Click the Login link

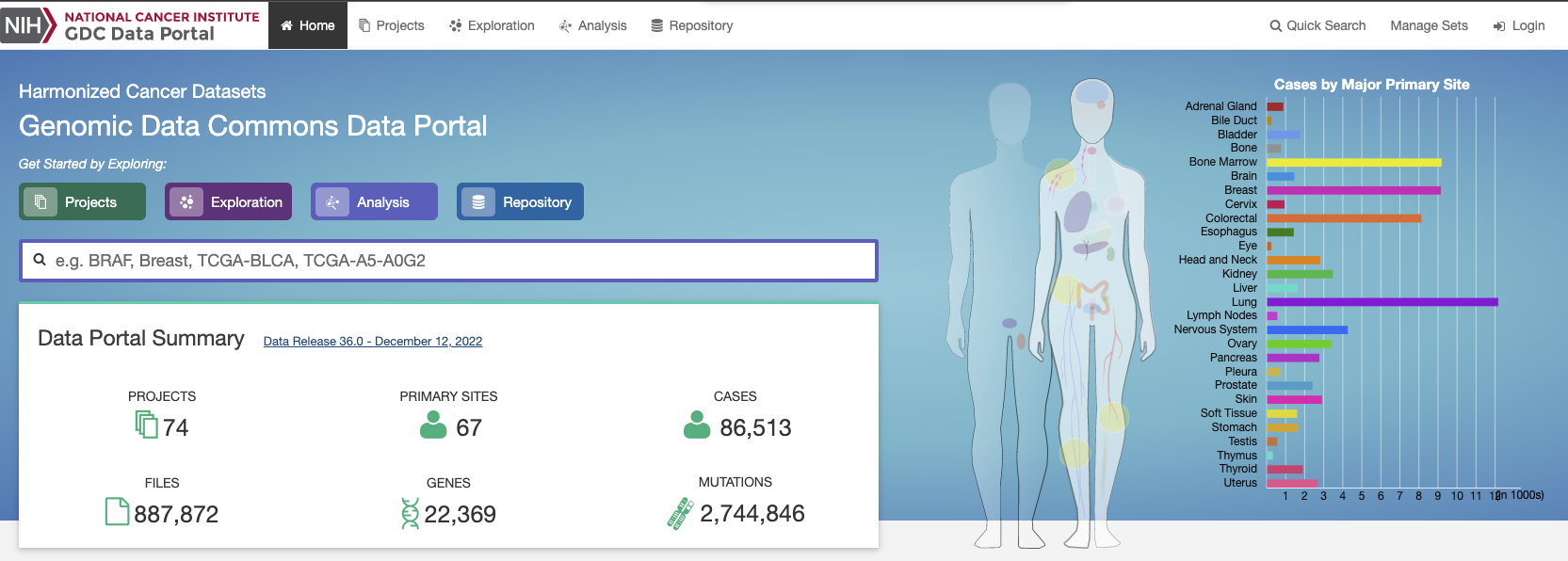click(1518, 25)
